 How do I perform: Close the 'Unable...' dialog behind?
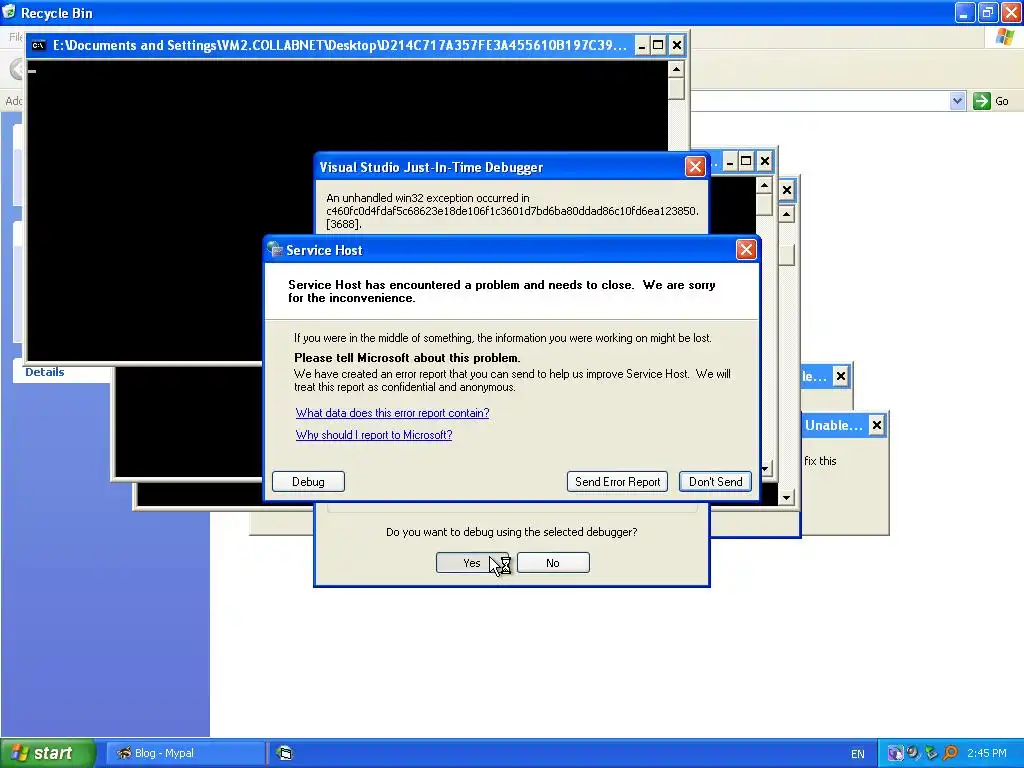tap(876, 426)
